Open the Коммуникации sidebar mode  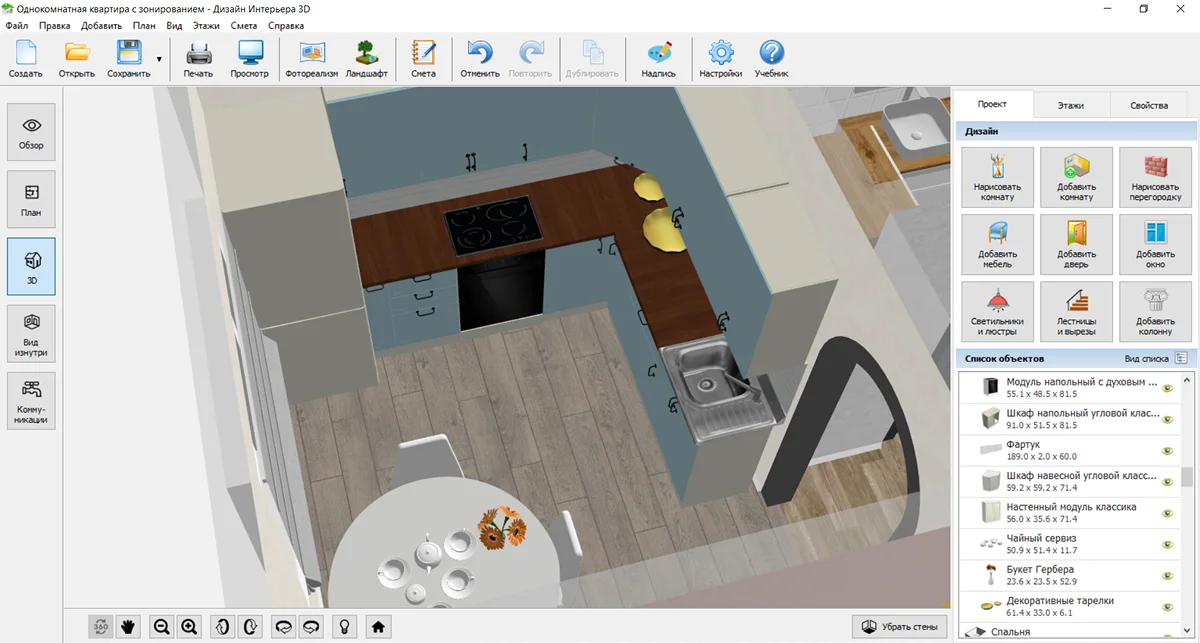pyautogui.click(x=31, y=401)
